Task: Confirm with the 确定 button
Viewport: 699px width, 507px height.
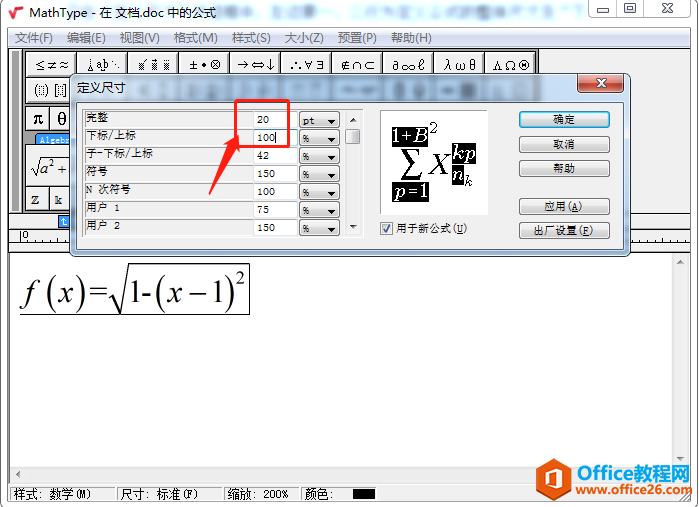Action: 564,120
